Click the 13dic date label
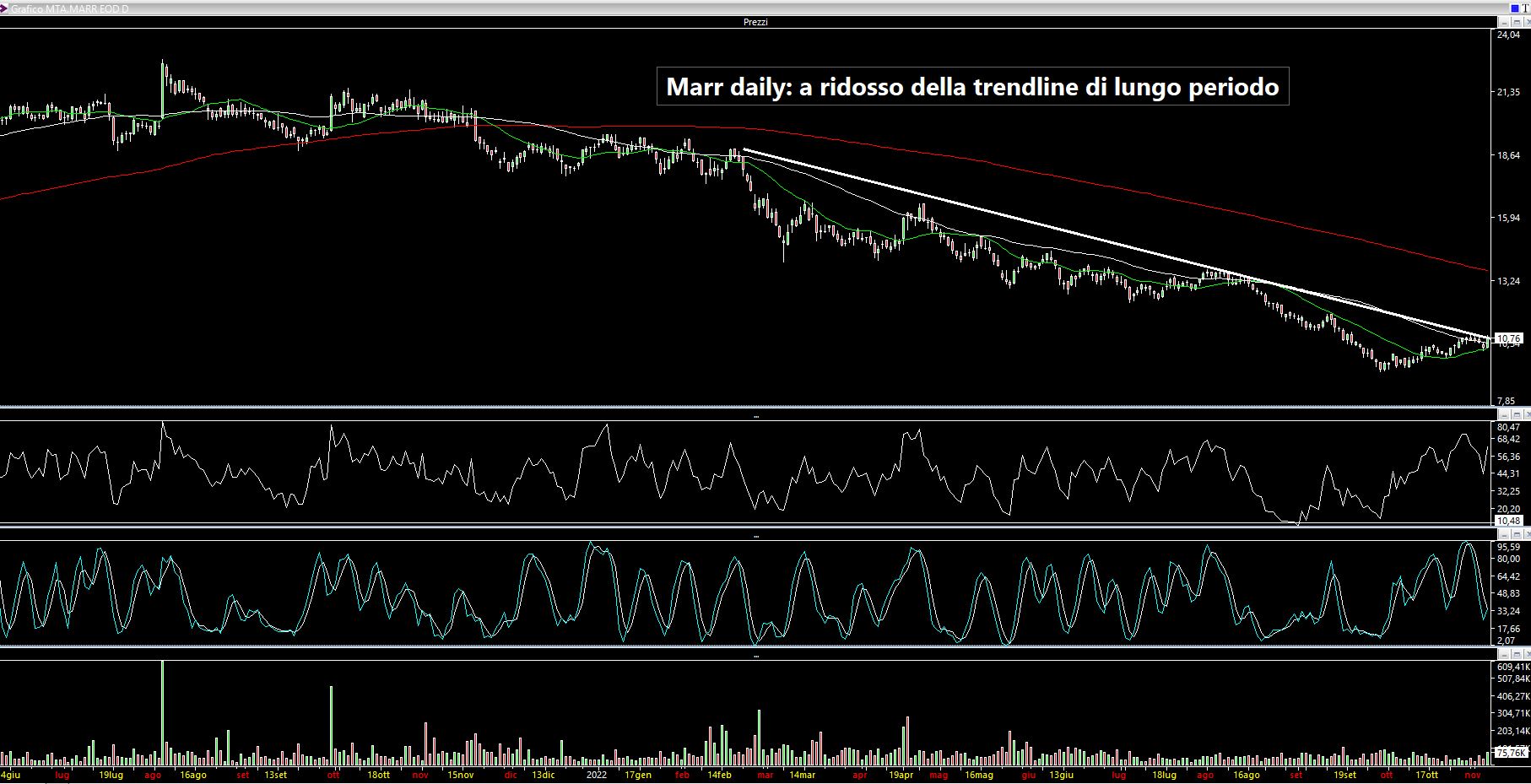 pos(544,775)
